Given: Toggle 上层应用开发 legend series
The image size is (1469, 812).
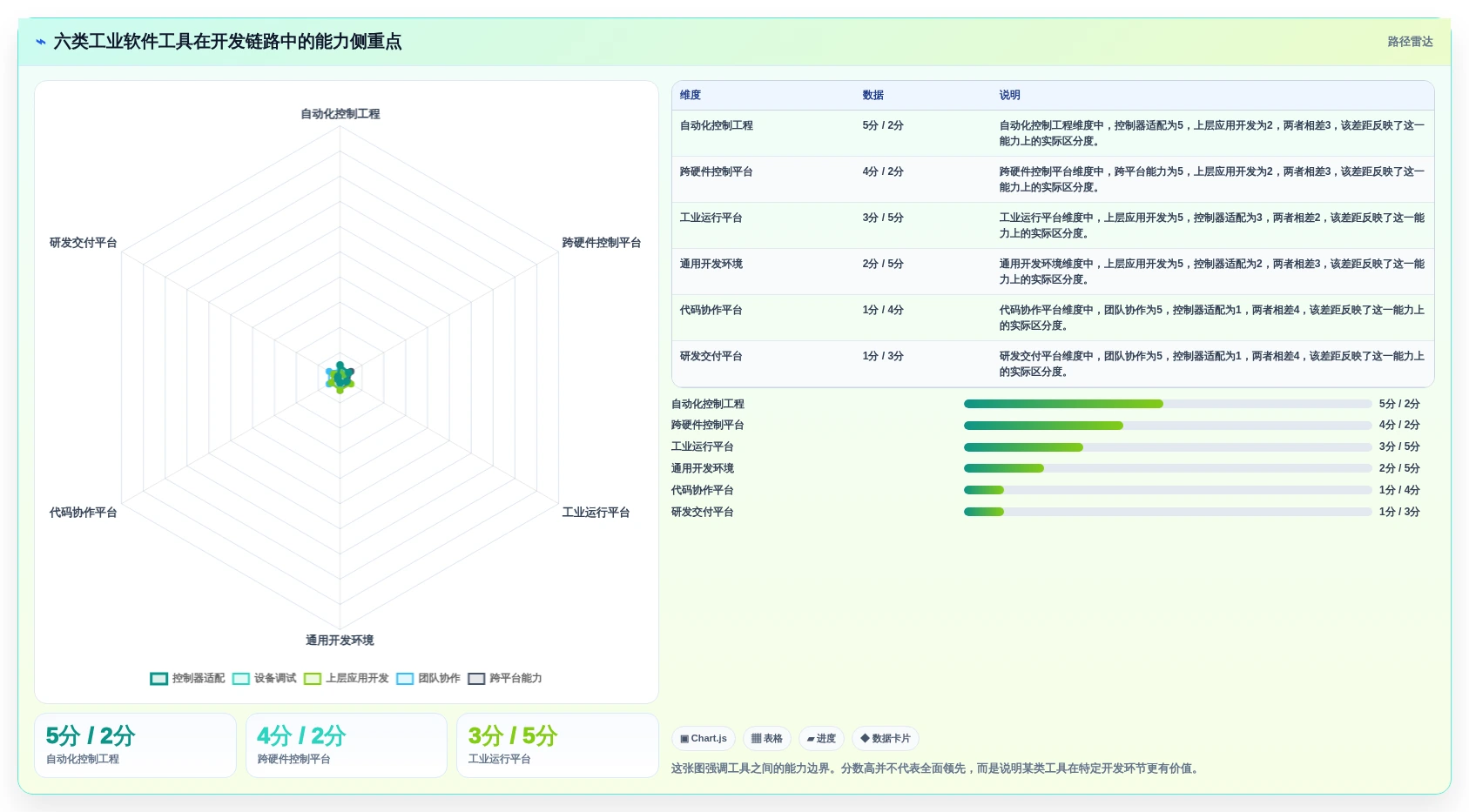Looking at the screenshot, I should [347, 678].
